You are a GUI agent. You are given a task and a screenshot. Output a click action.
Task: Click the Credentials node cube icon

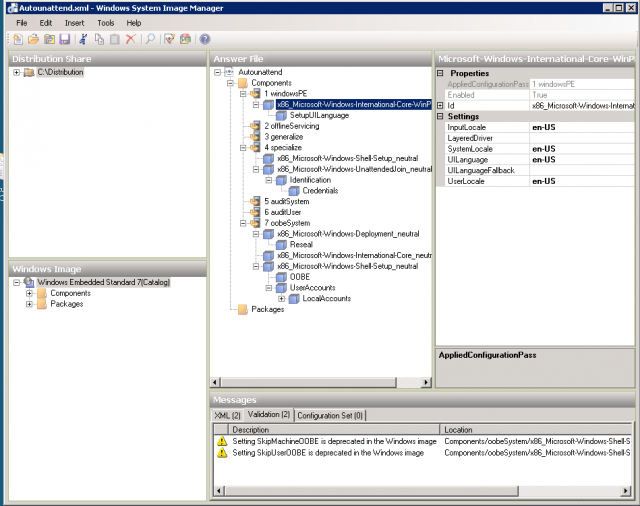tap(294, 191)
